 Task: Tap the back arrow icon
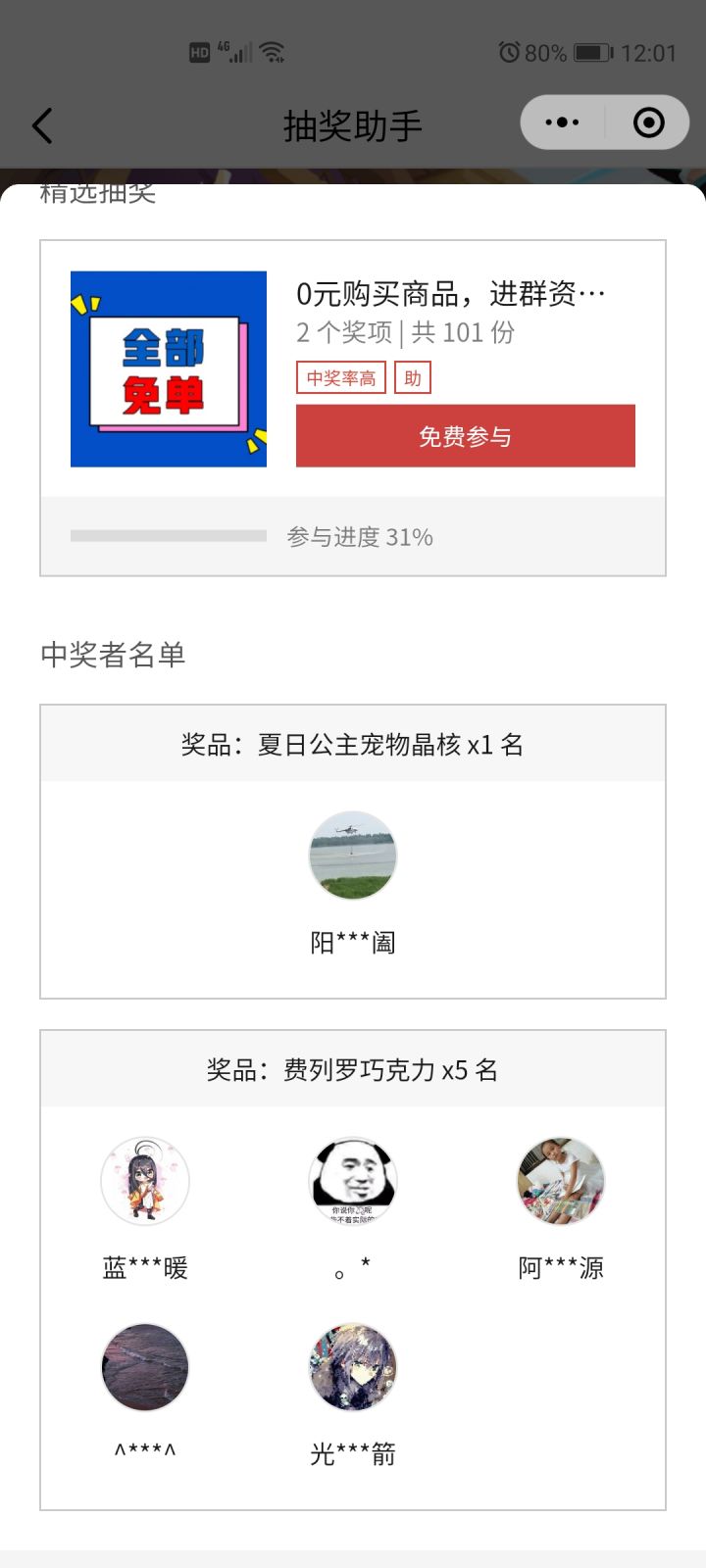click(x=42, y=125)
